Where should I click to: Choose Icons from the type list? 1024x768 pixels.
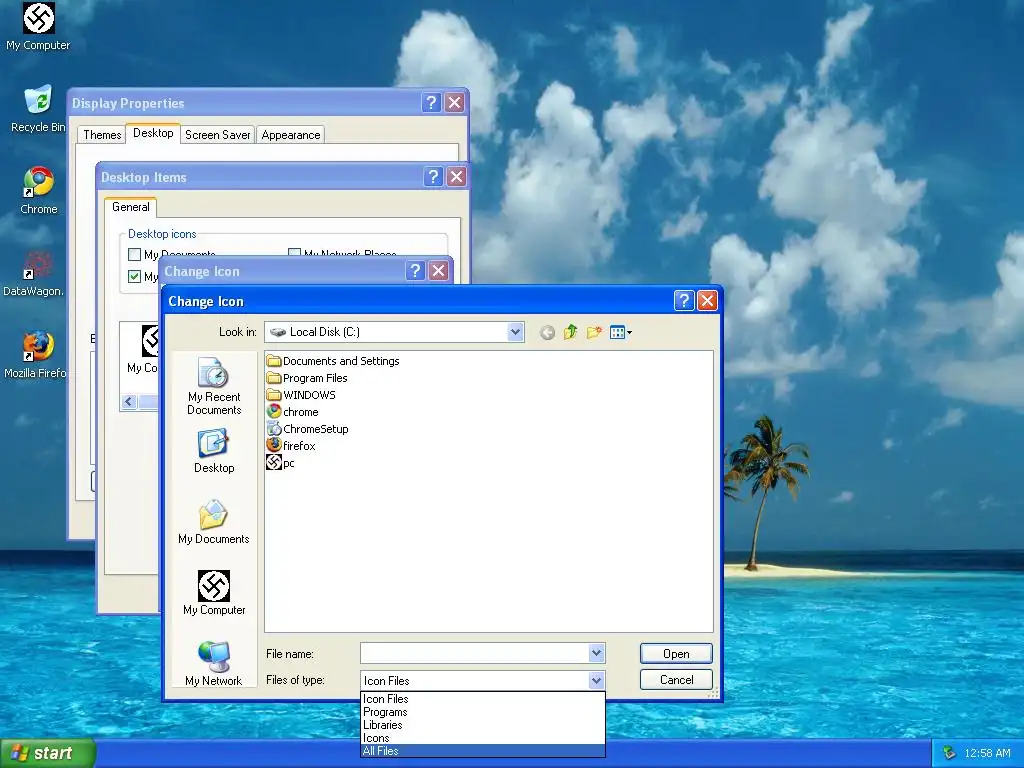483,738
